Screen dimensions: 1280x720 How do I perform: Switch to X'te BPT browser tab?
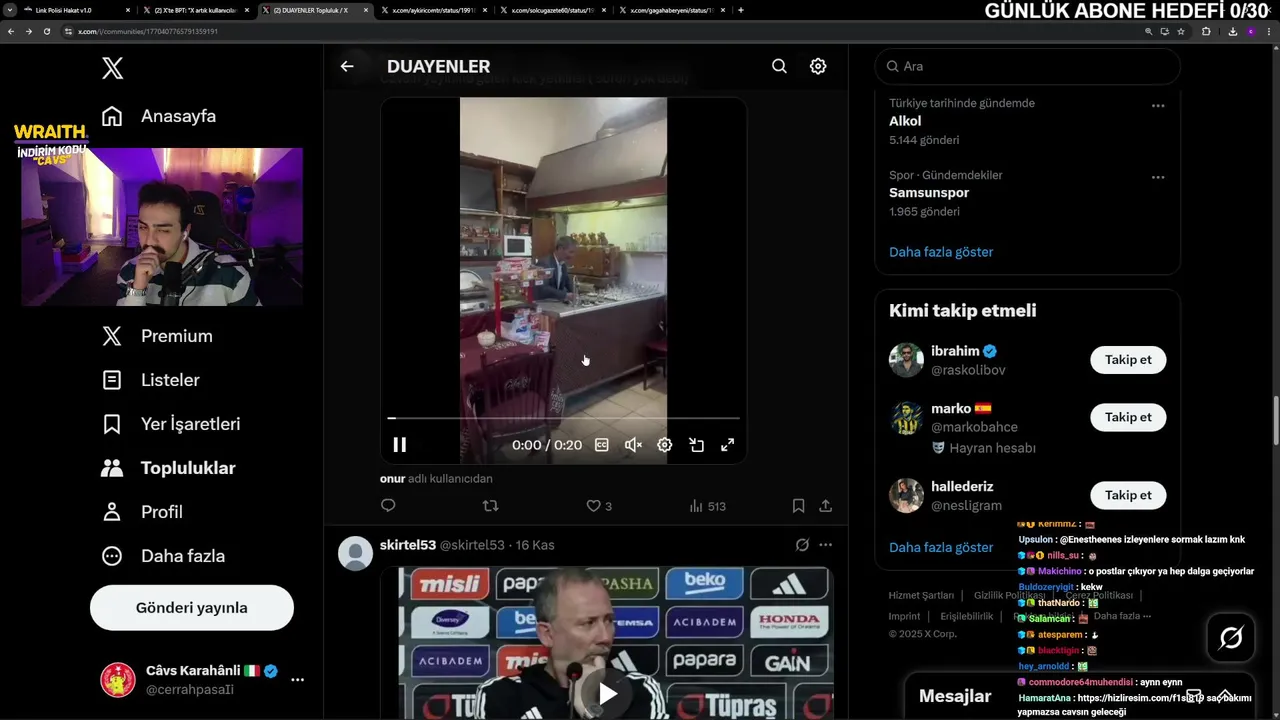(196, 10)
